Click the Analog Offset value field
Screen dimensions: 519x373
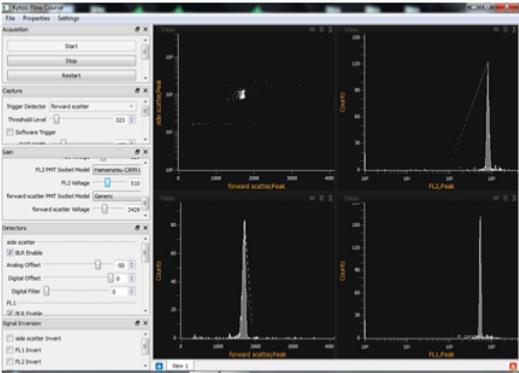pos(121,265)
